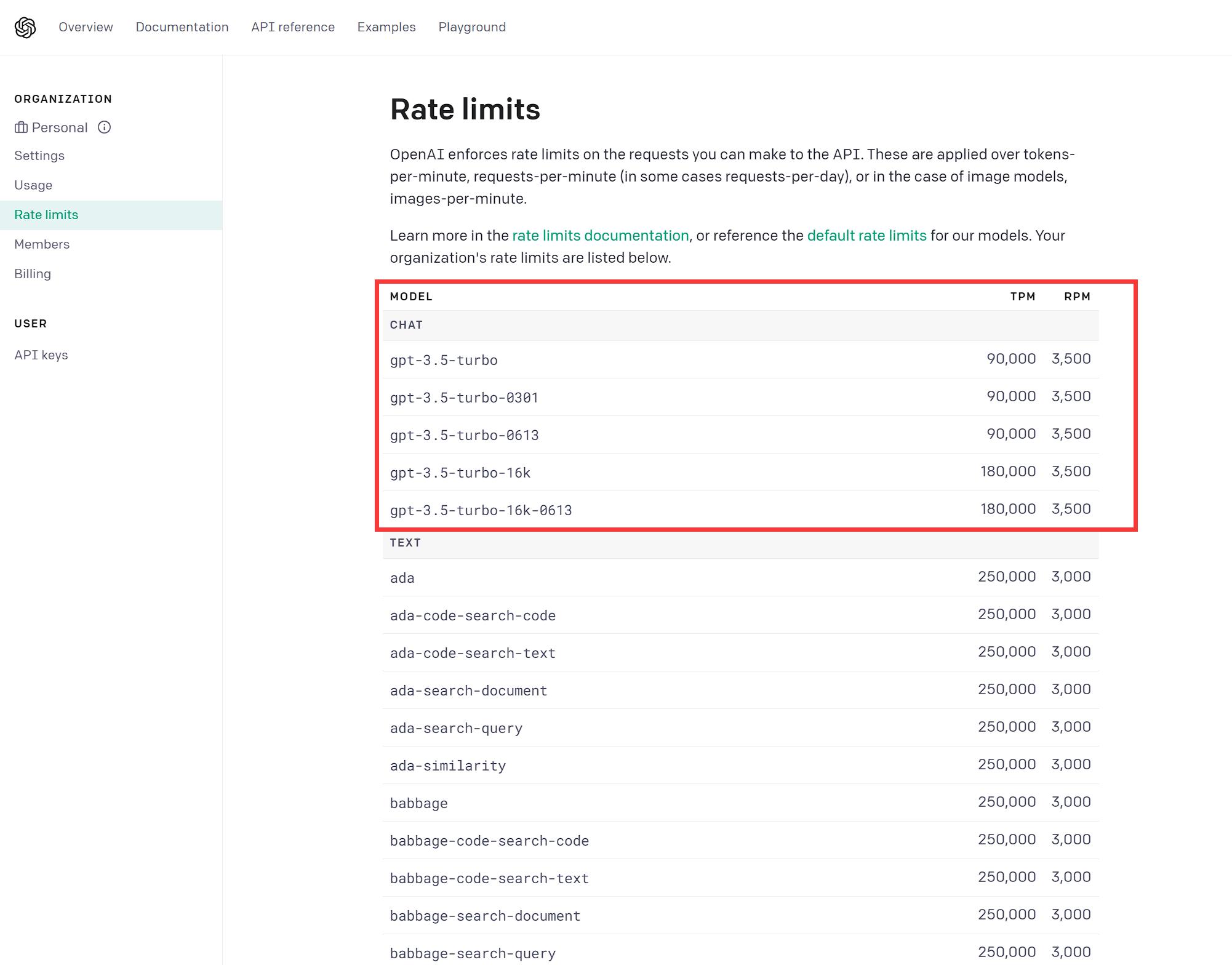Open the Documentation nav item
Viewport: 1232px width, 965px height.
pos(182,27)
